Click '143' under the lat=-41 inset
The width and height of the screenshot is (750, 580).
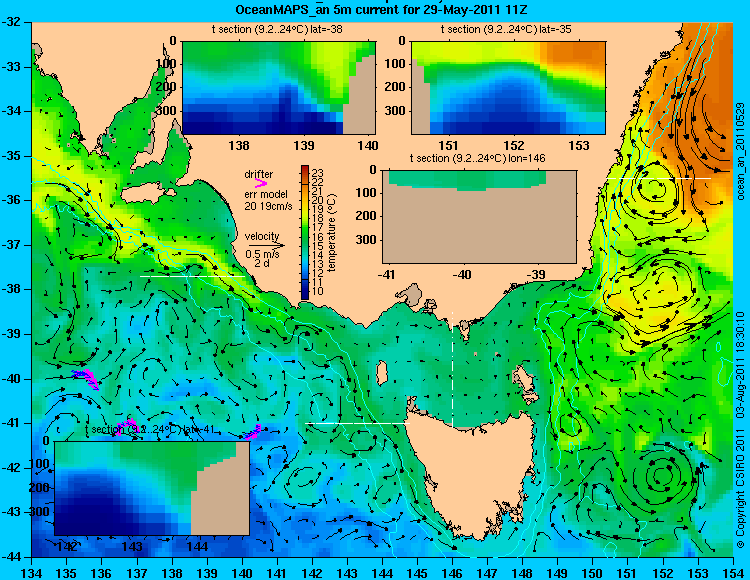(132, 546)
